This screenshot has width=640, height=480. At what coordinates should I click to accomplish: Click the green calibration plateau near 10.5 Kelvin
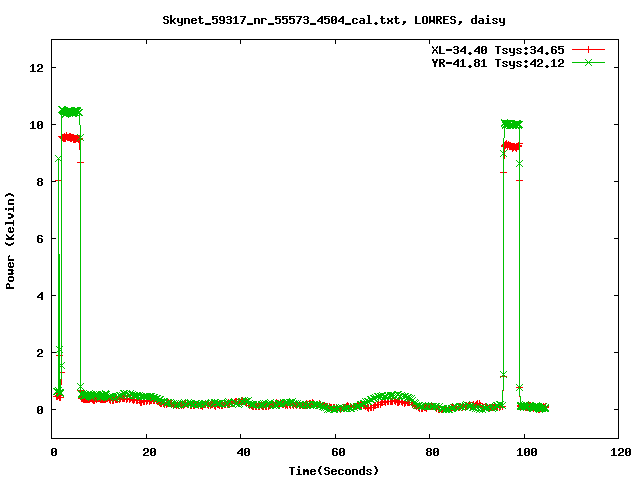pyautogui.click(x=70, y=112)
